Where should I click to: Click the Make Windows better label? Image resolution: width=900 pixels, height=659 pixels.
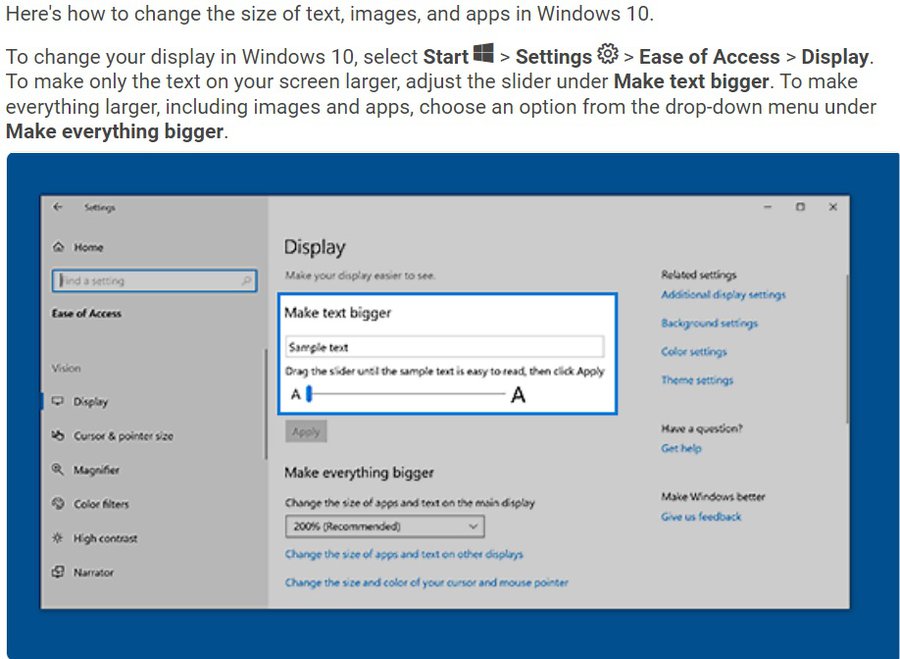point(713,497)
